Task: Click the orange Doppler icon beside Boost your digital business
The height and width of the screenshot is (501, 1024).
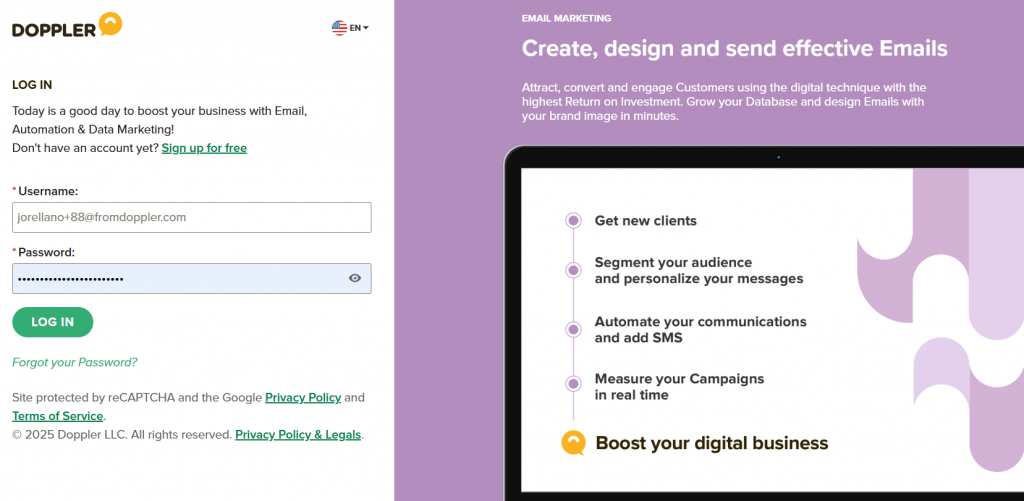Action: [x=573, y=444]
